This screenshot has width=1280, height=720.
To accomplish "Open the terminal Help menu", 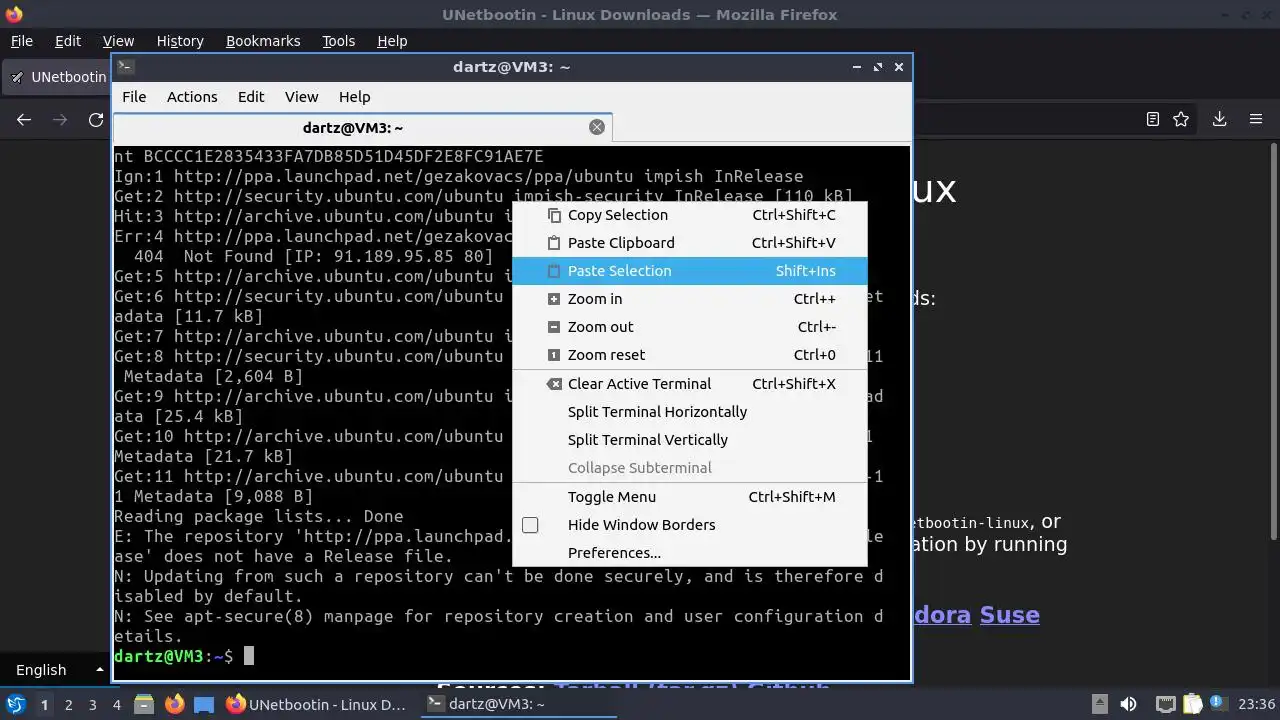I will point(355,97).
